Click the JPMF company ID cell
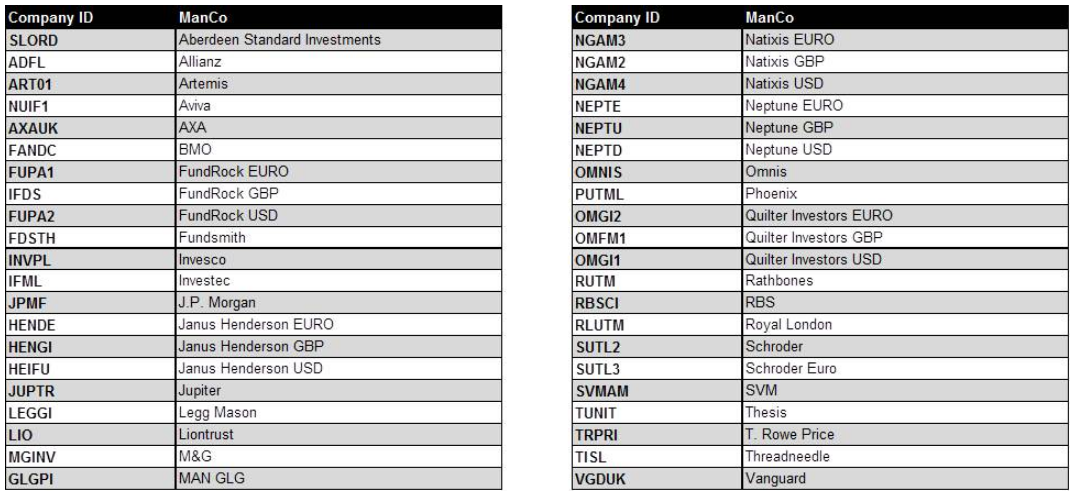This screenshot has height=496, width=1073. point(90,303)
